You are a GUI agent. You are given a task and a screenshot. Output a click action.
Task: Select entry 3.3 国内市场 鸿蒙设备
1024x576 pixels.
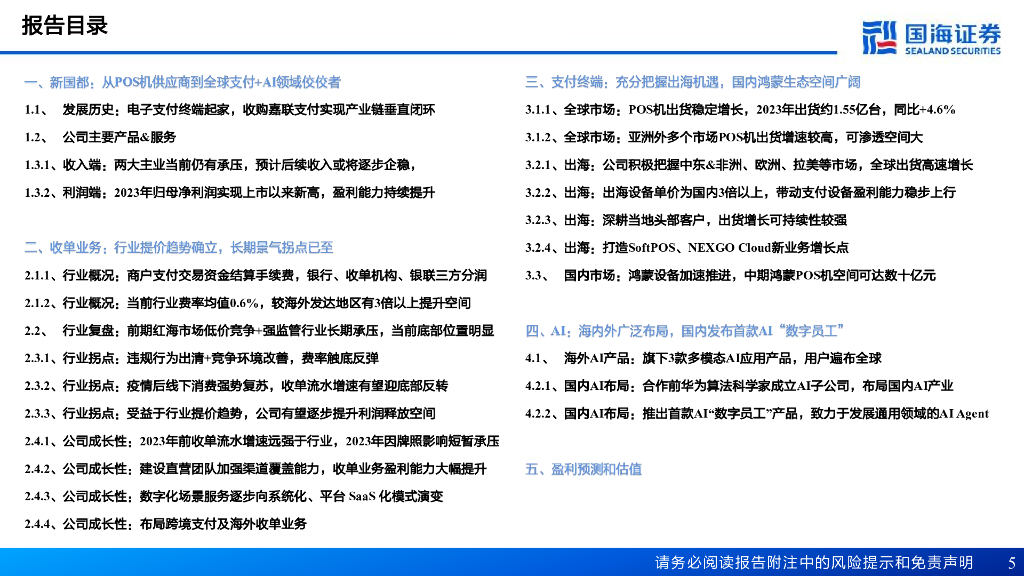731,276
